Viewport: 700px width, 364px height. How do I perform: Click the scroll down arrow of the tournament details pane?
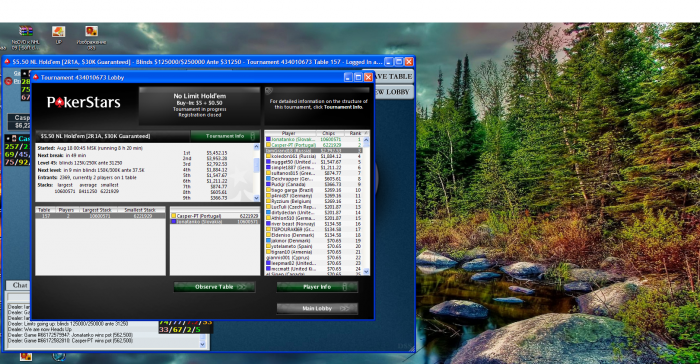(x=256, y=198)
